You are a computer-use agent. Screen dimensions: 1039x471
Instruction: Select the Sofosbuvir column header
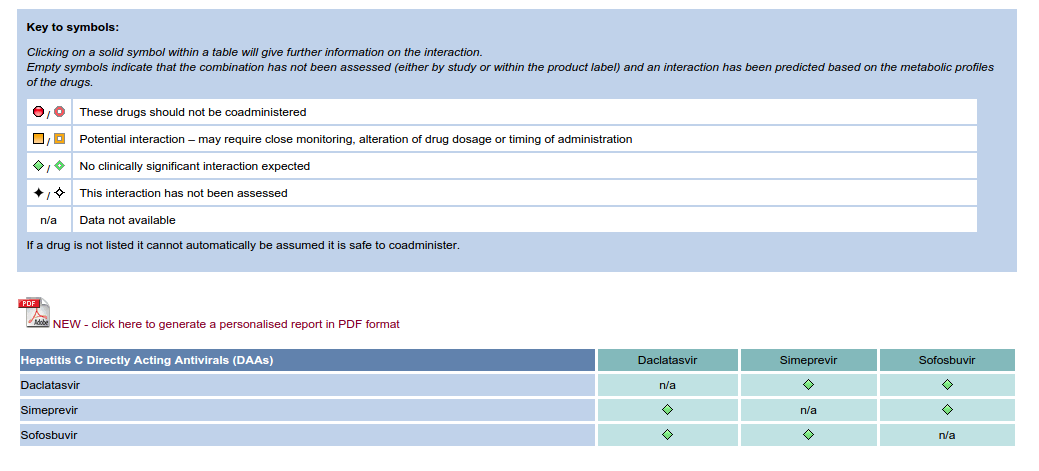(947, 360)
